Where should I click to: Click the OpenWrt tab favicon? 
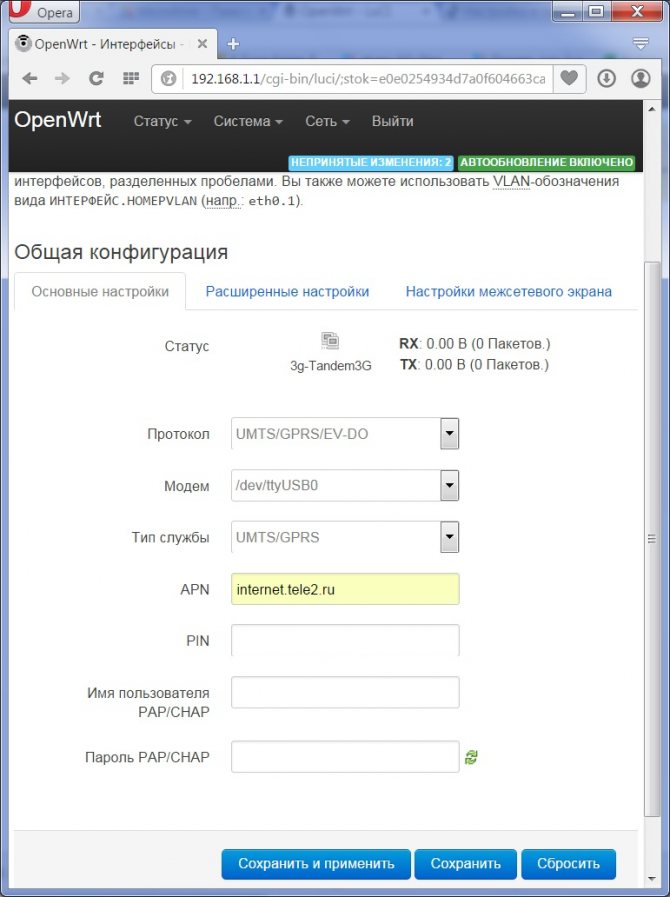tap(23, 43)
